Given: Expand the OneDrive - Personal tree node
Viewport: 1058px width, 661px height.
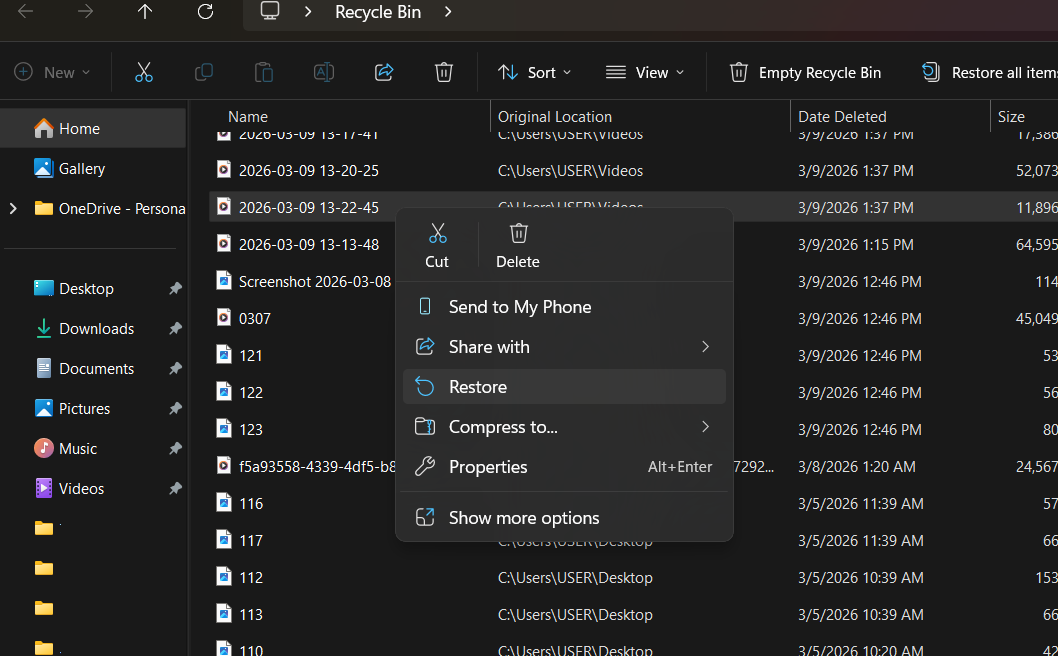Looking at the screenshot, I should pos(14,209).
